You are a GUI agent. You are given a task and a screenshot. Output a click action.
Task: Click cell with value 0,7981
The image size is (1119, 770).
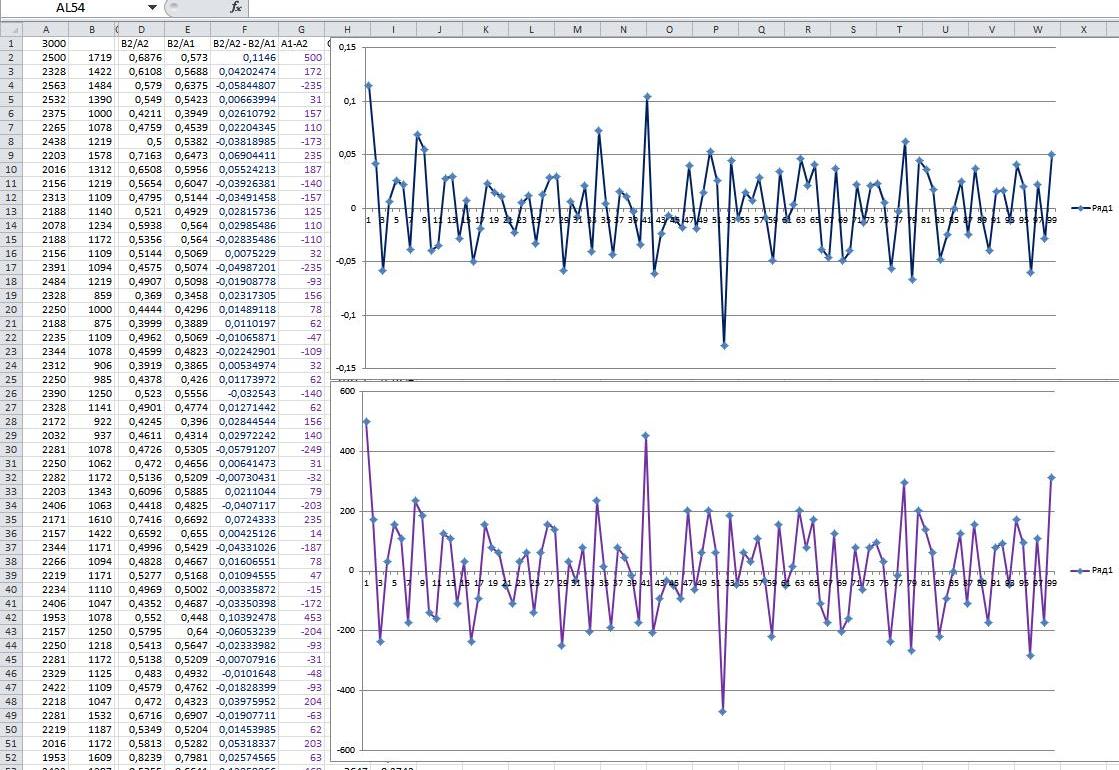[x=188, y=757]
